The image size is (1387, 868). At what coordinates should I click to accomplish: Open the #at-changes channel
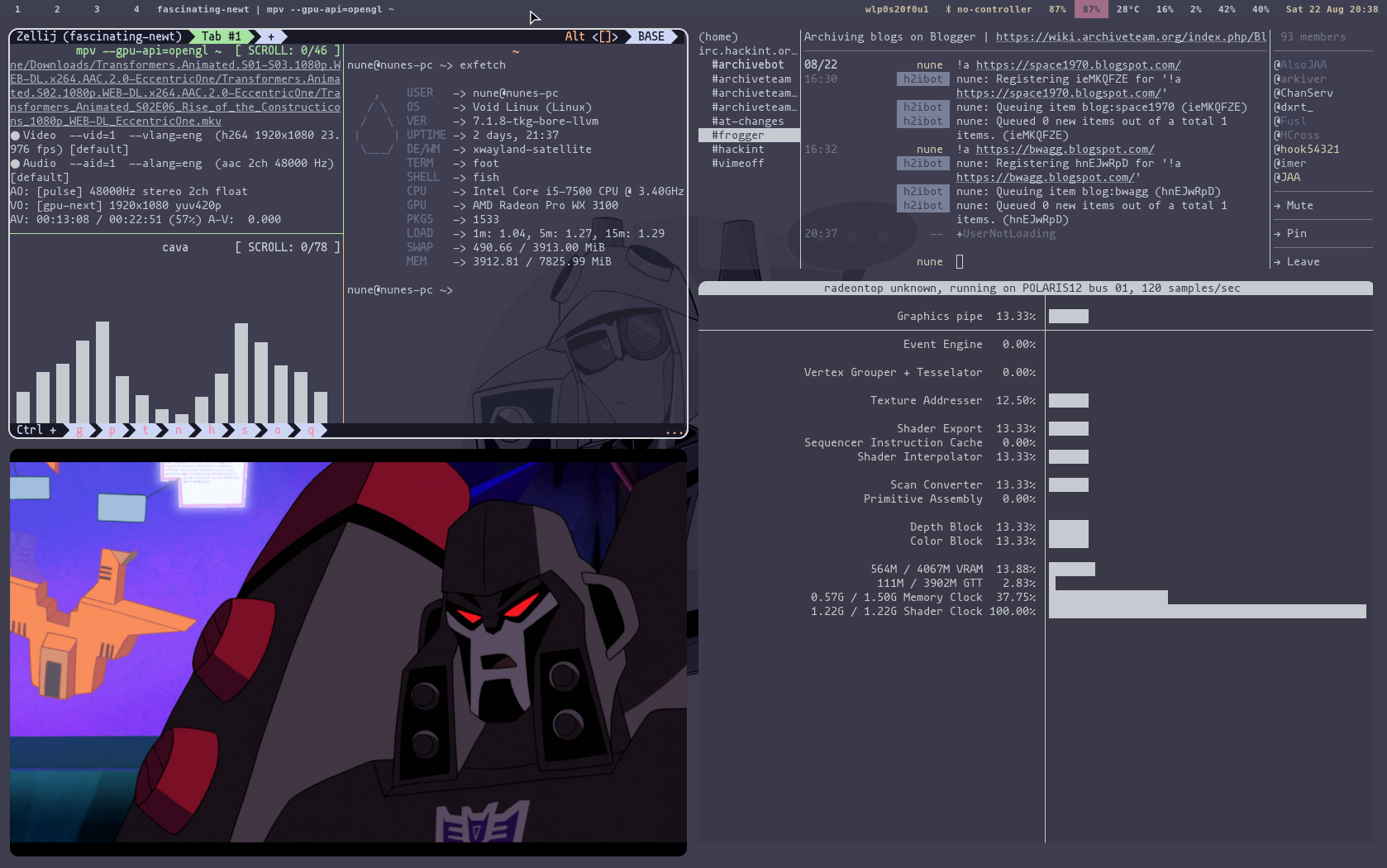[x=748, y=122]
